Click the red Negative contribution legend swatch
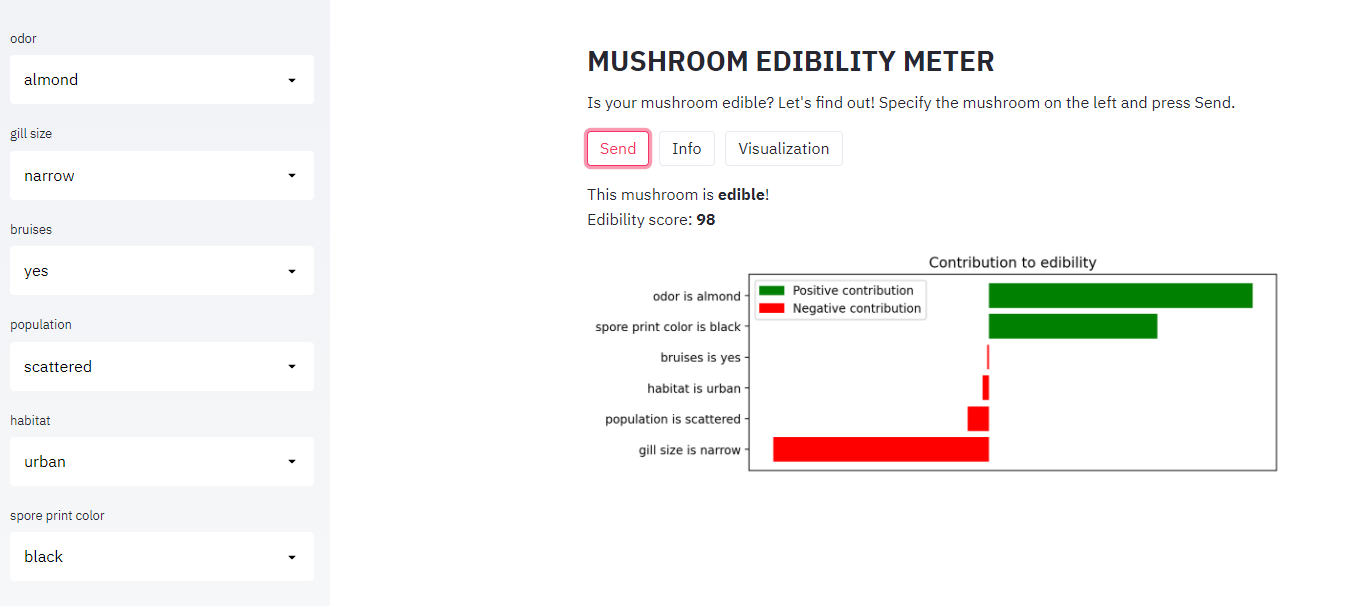This screenshot has width=1358, height=606. 772,309
